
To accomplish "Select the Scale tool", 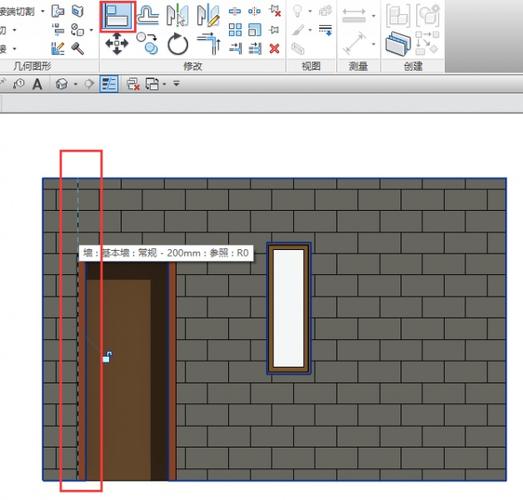I will tap(255, 30).
